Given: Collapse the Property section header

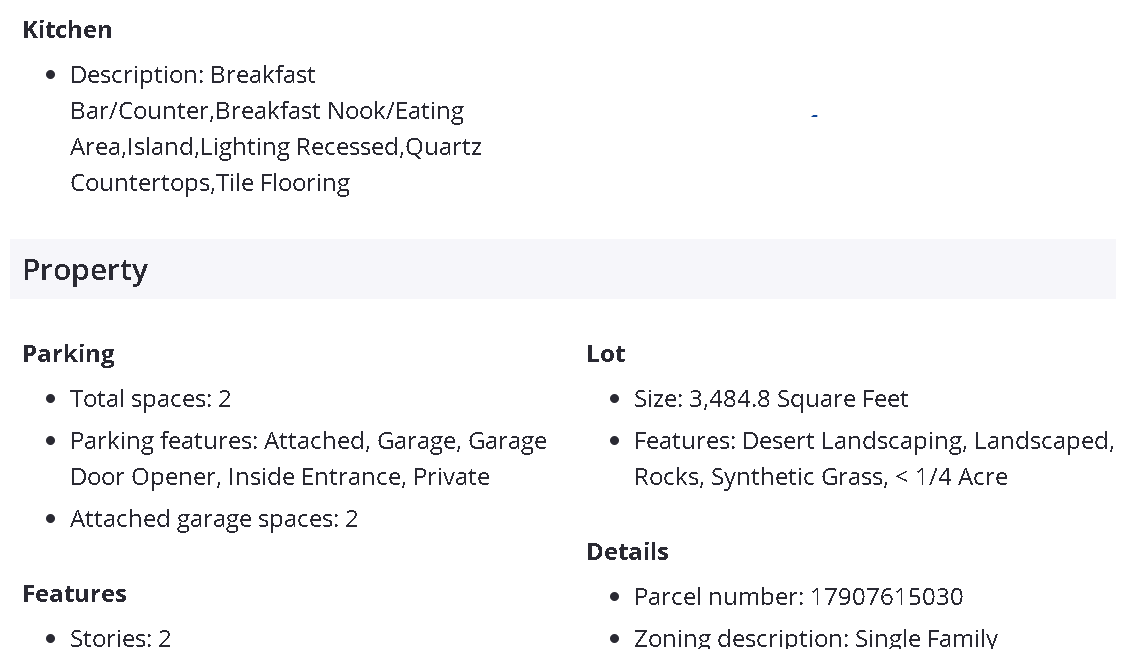Looking at the screenshot, I should pos(562,270).
